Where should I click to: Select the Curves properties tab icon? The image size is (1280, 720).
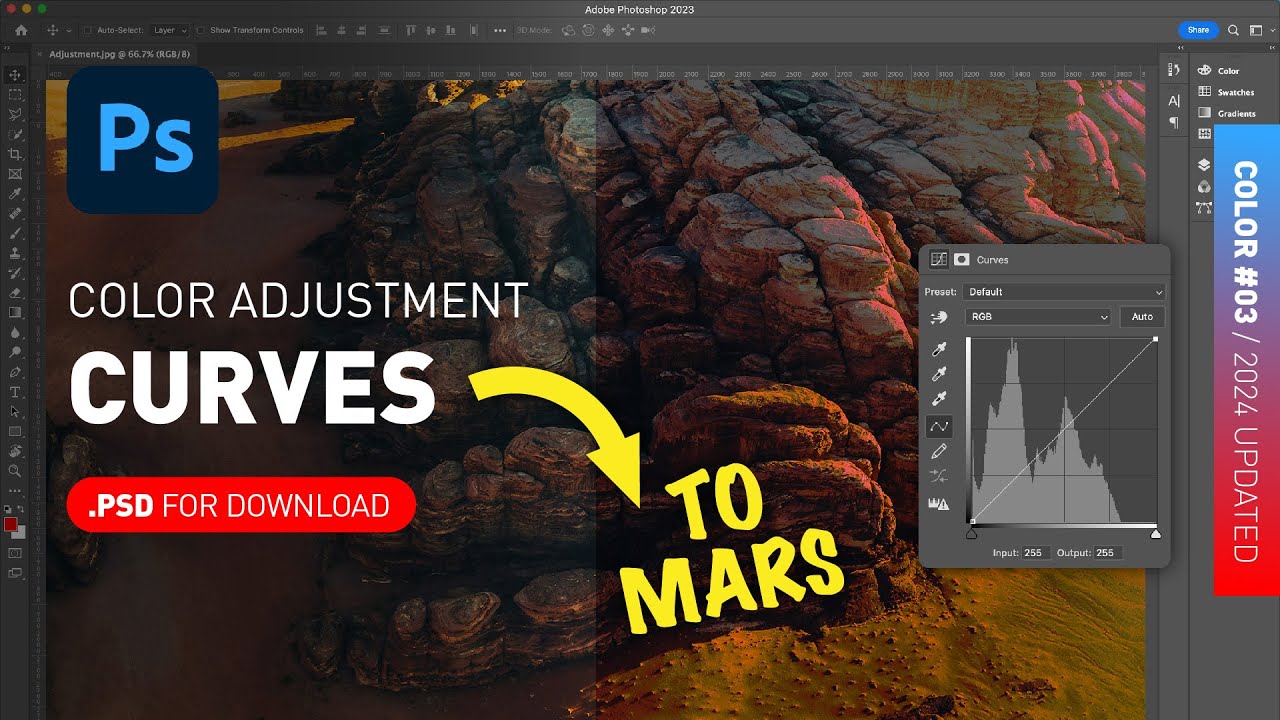pyautogui.click(x=939, y=259)
